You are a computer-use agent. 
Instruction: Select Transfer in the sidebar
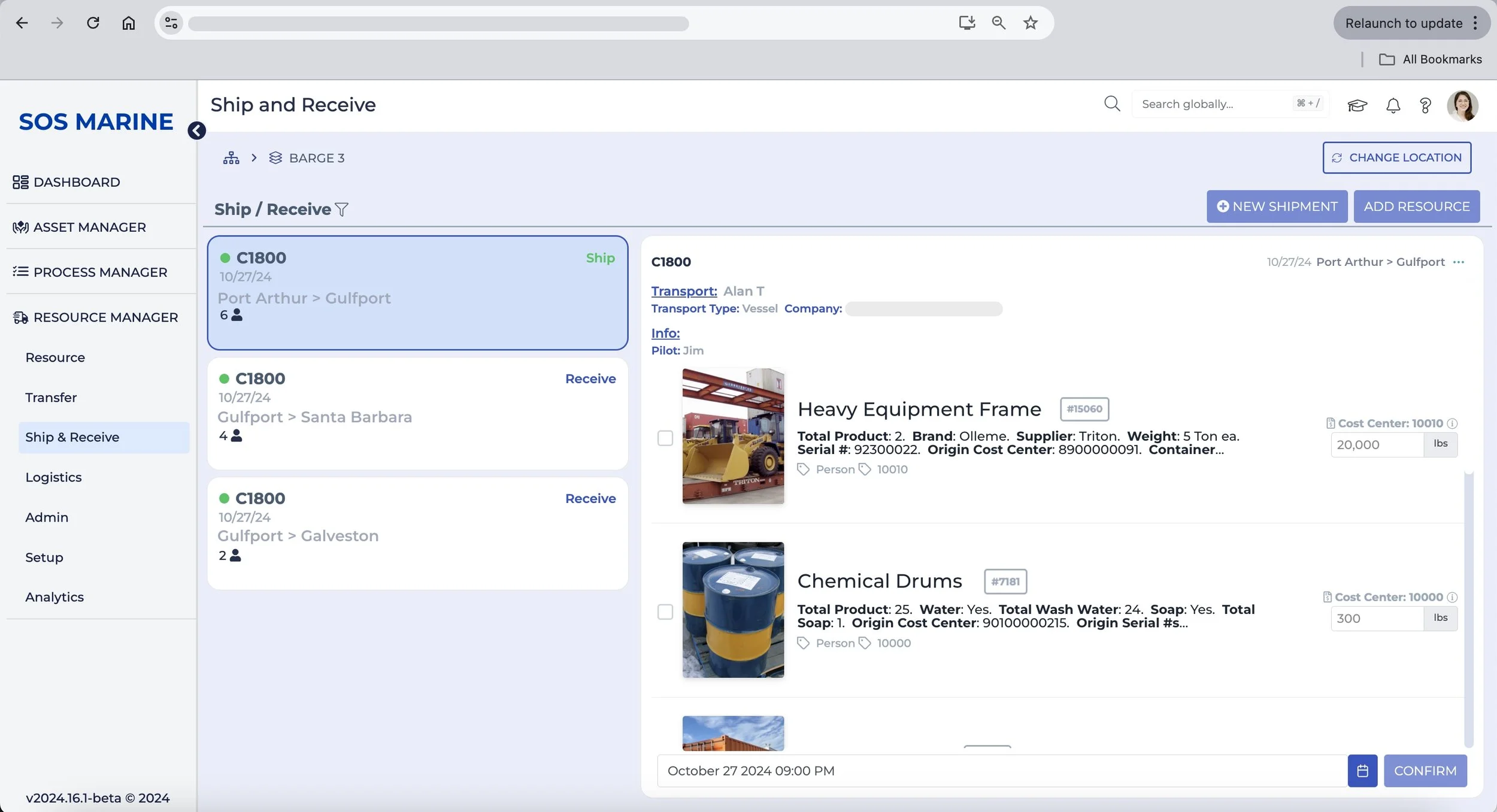coord(51,398)
